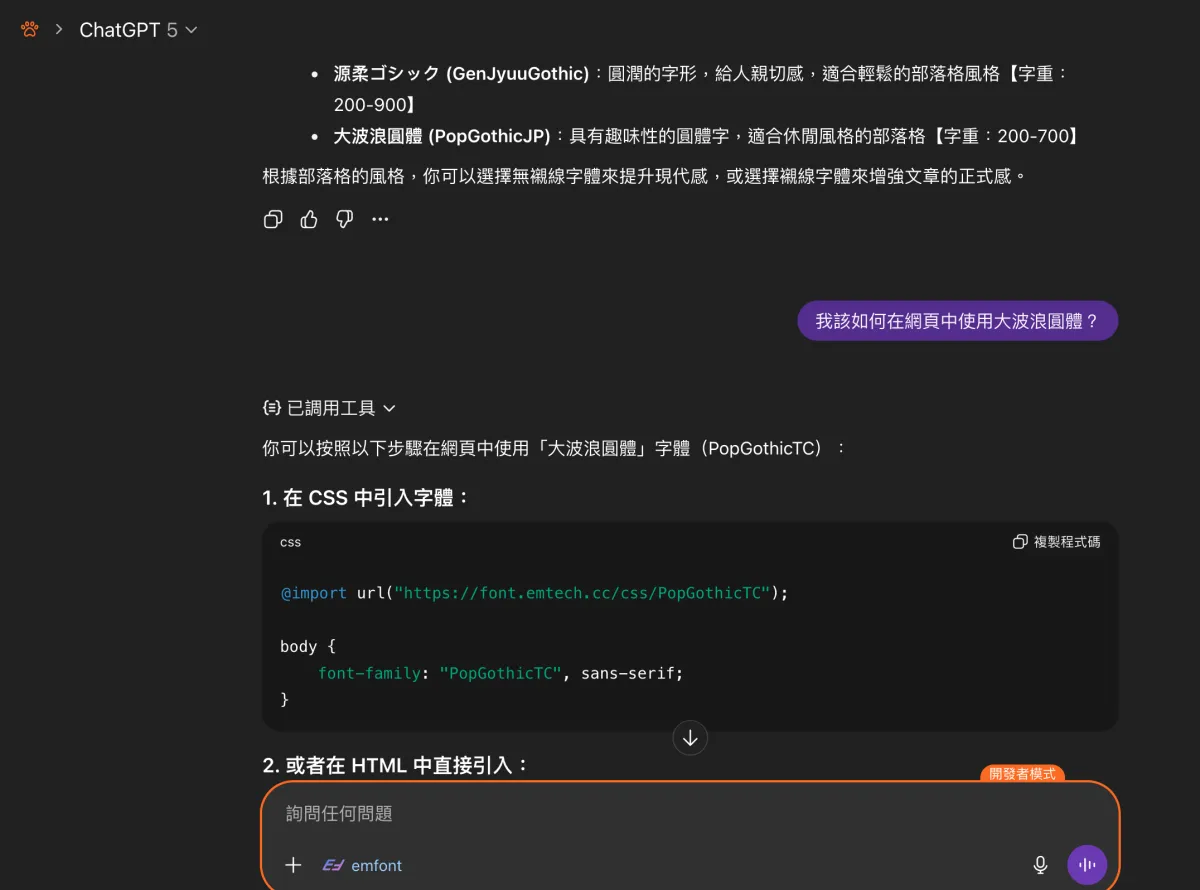Click the 複製程式碼 copy code button

(x=1057, y=542)
